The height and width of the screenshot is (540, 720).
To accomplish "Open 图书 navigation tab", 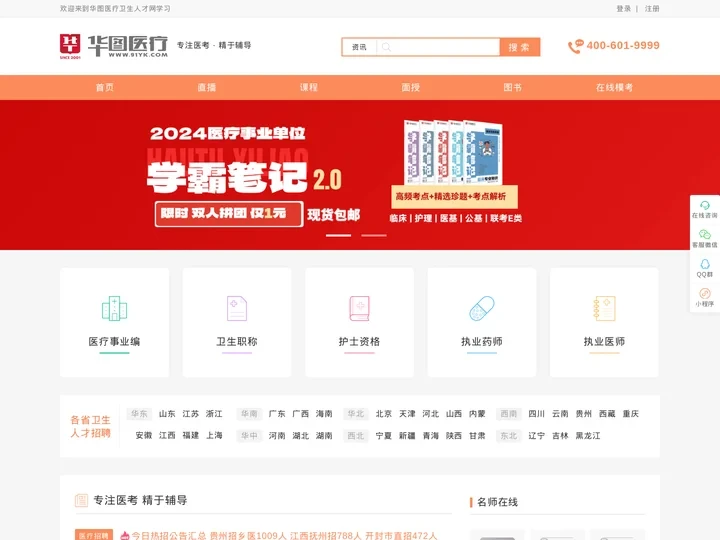I will 512,87.
